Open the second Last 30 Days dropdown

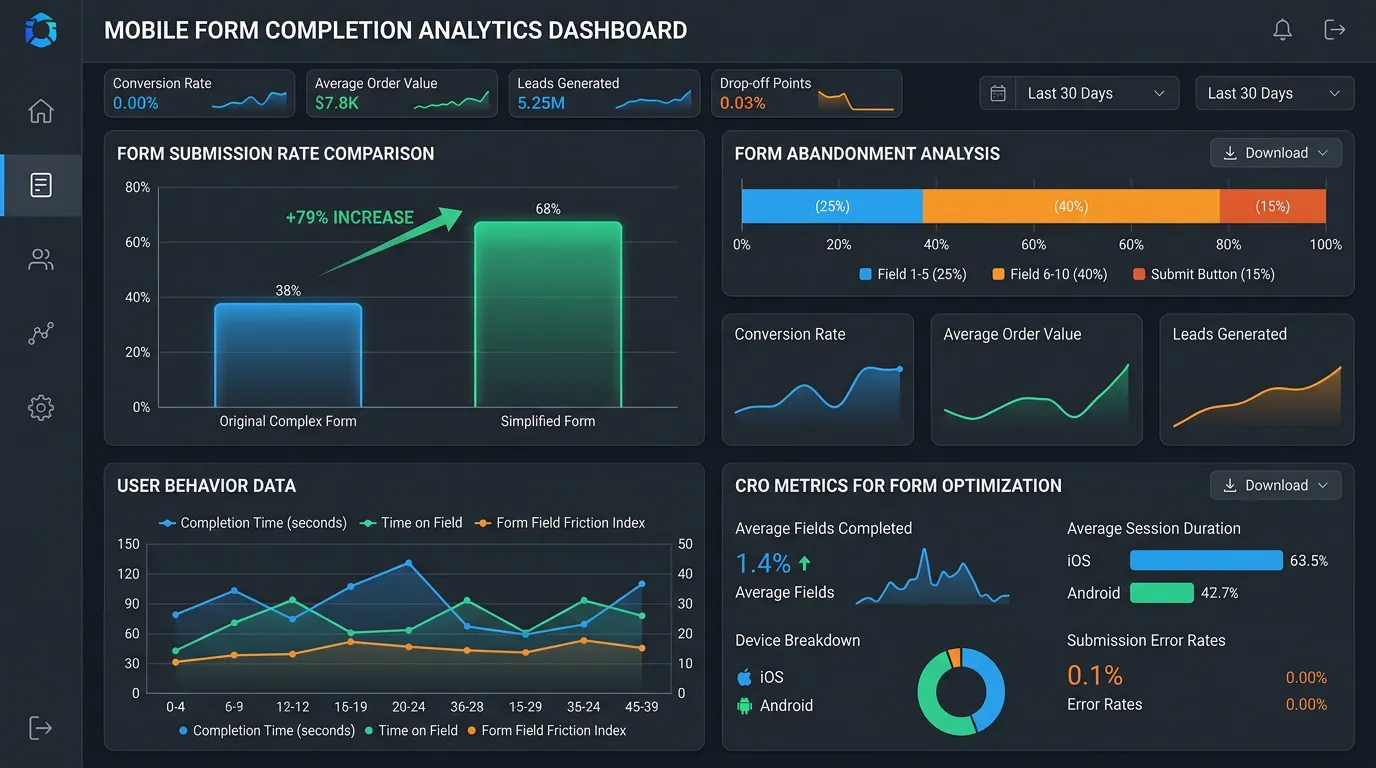coord(1275,93)
